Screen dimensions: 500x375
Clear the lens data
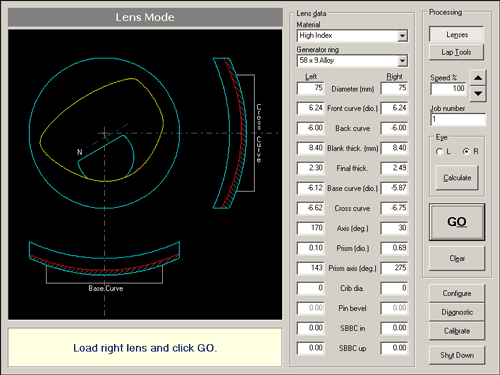pyautogui.click(x=457, y=258)
